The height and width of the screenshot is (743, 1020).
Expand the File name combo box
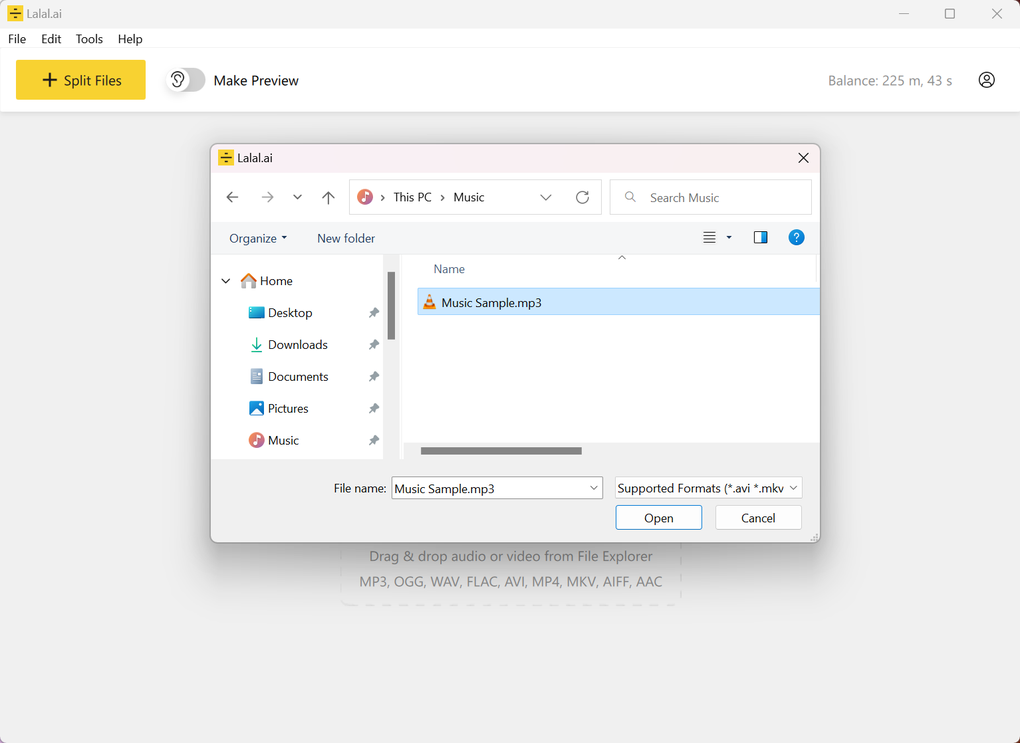pos(591,488)
